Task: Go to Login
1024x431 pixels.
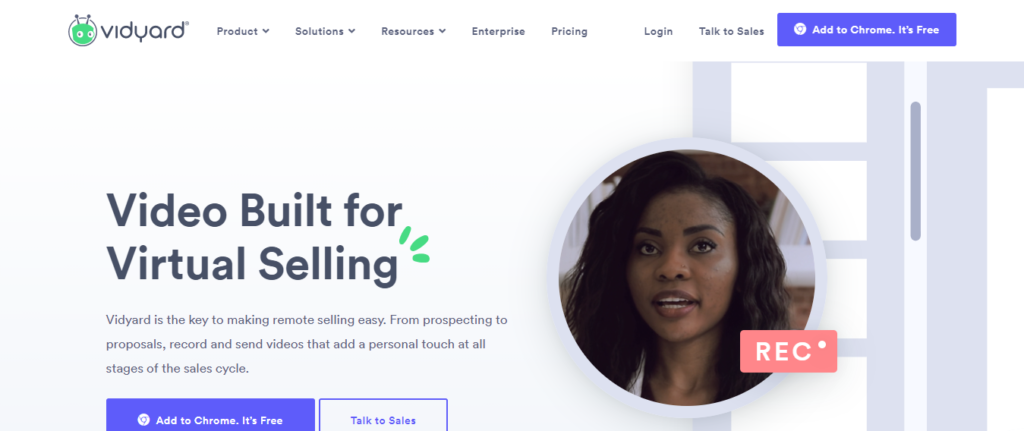Action: pos(658,31)
